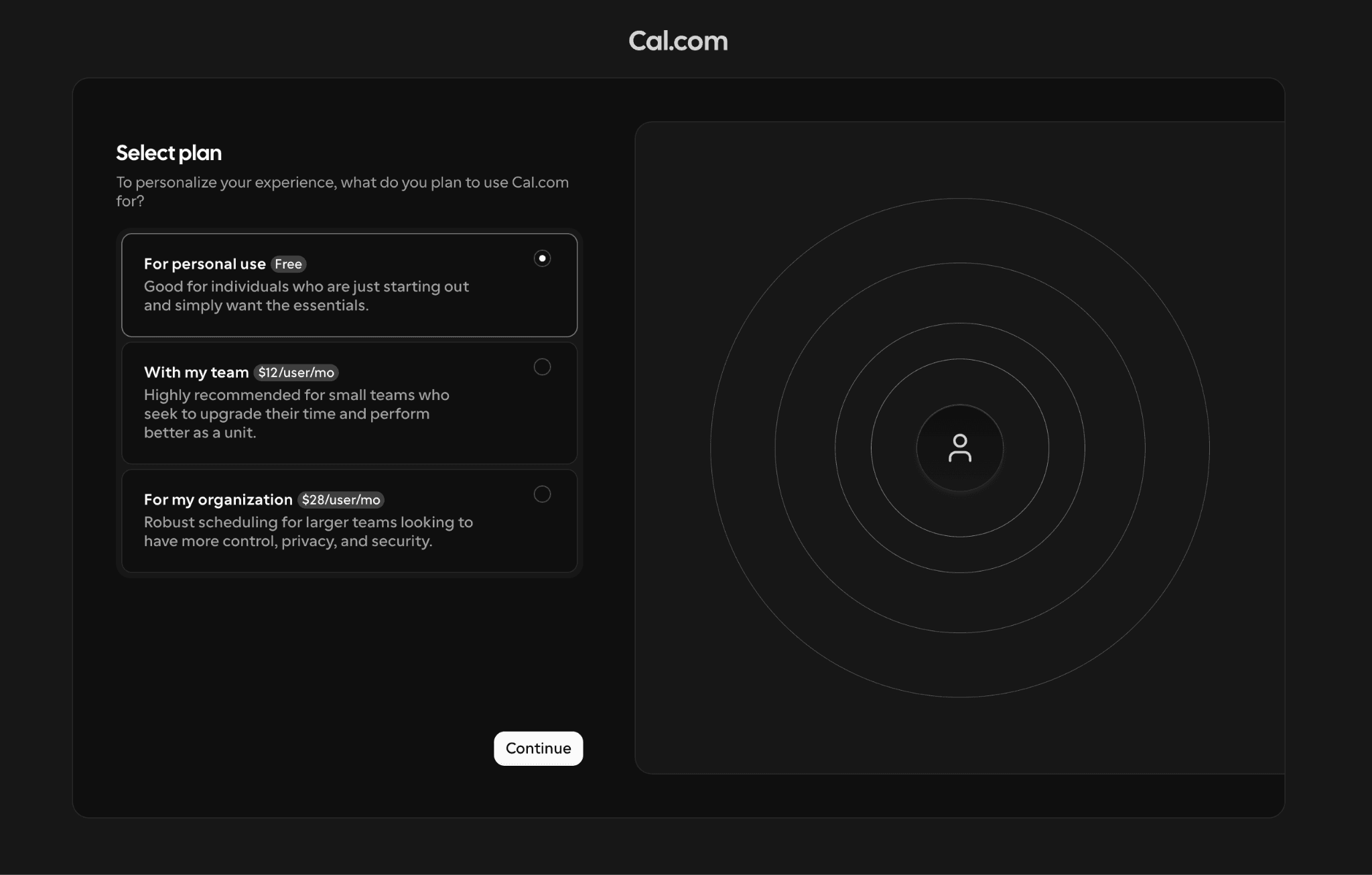Click the Continue button
This screenshot has width=1372, height=875.
538,748
